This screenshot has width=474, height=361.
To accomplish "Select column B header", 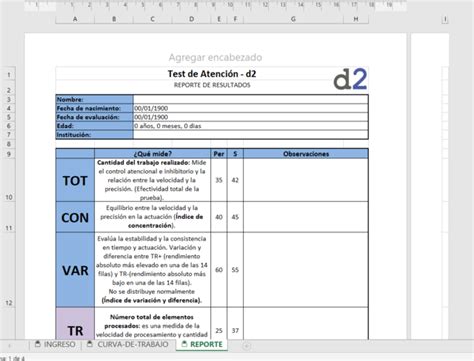I will click(x=114, y=19).
